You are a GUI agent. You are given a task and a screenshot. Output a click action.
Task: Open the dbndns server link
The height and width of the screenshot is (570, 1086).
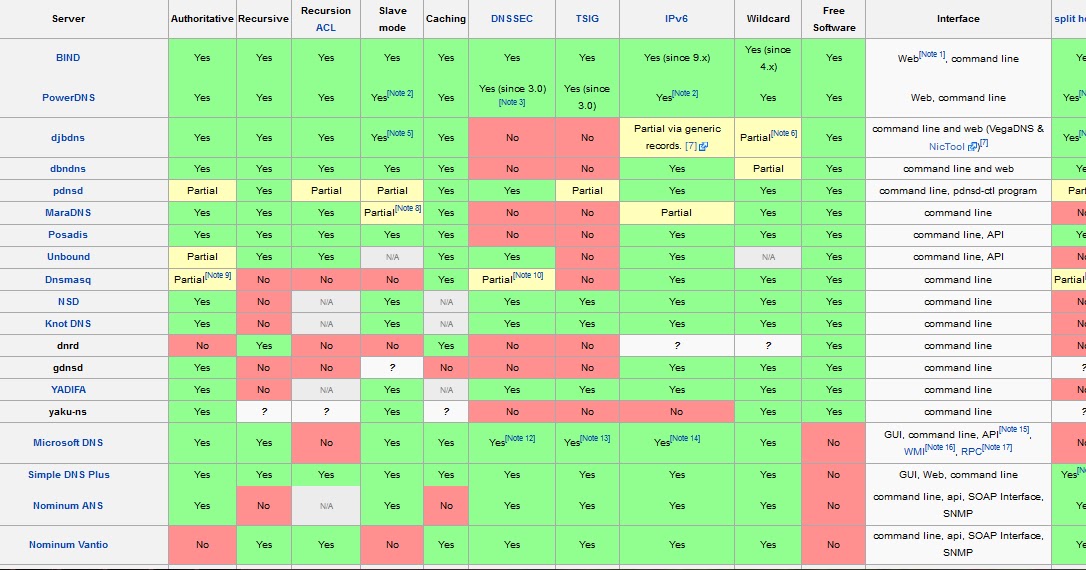(68, 168)
